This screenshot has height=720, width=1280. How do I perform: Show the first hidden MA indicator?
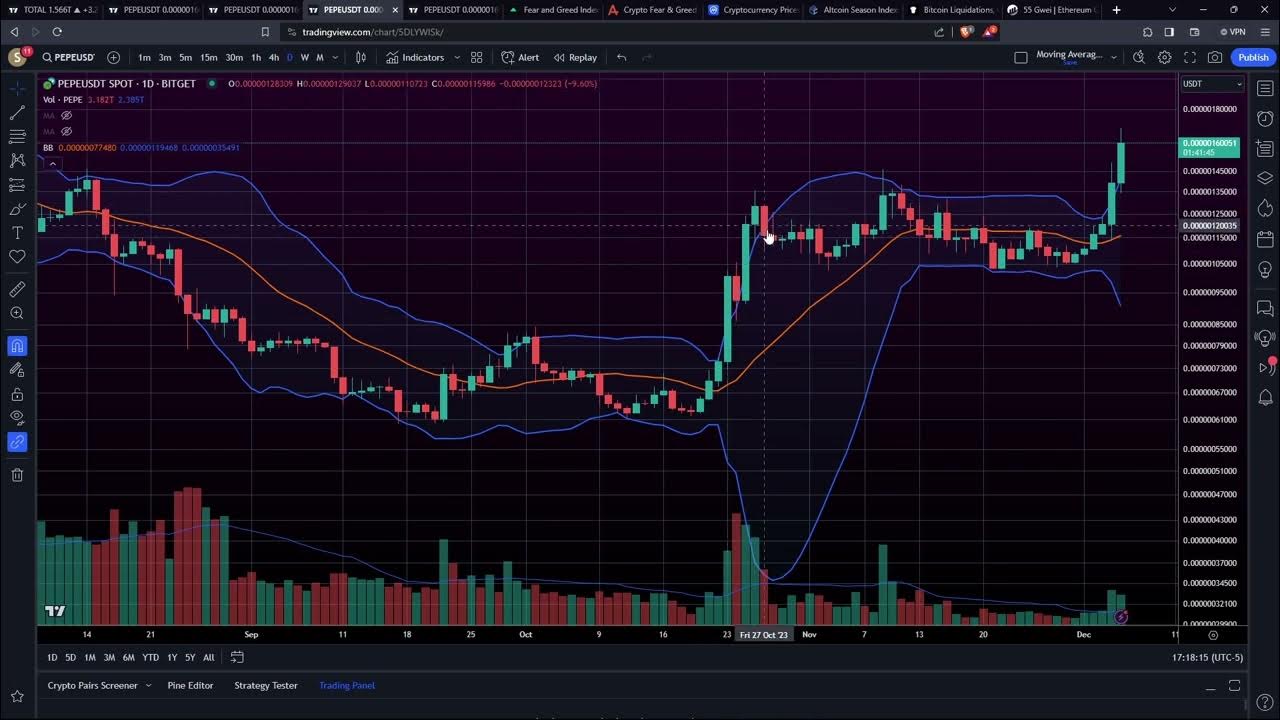click(x=67, y=115)
